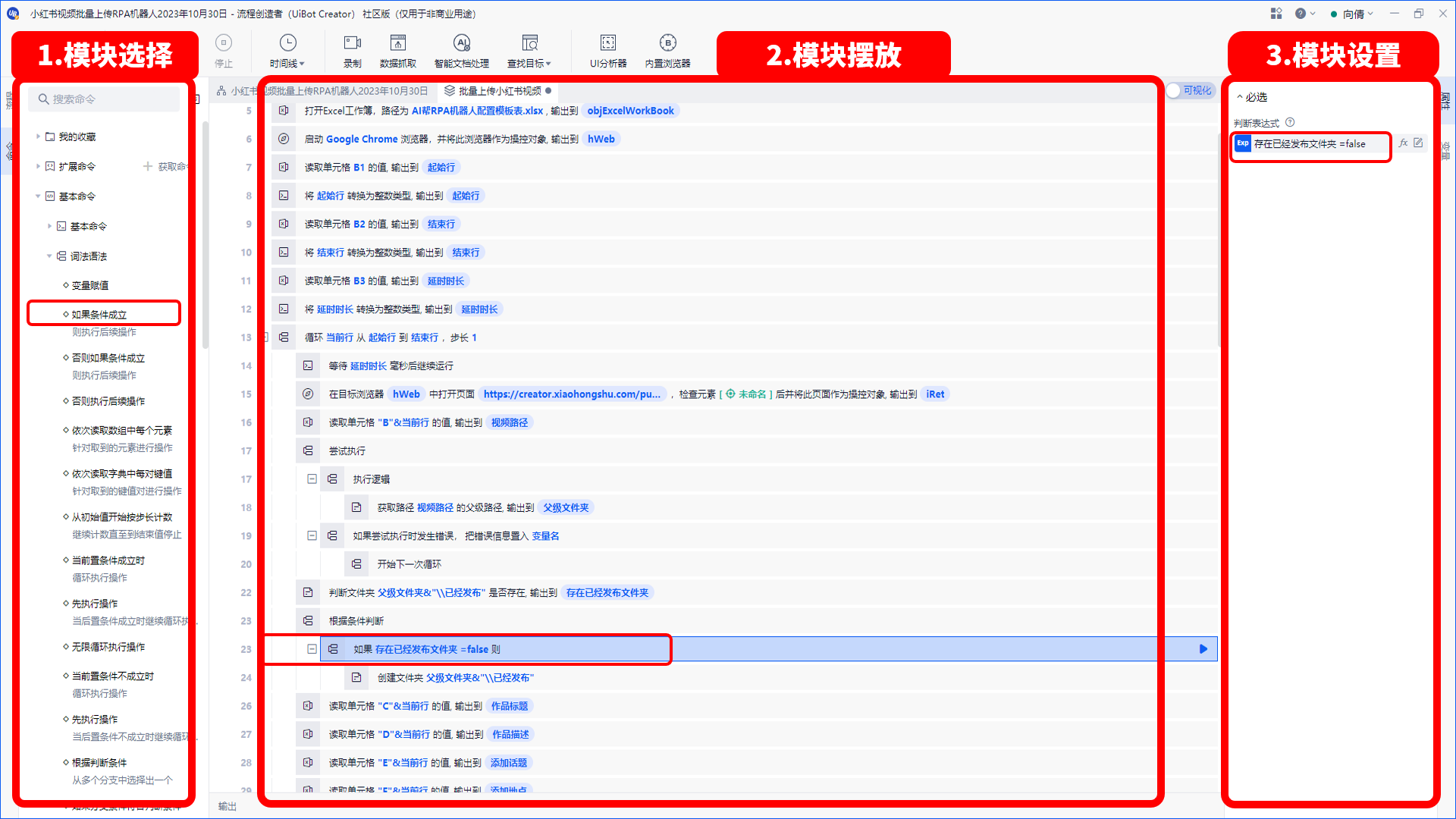The height and width of the screenshot is (819, 1456).
Task: Click the 未命名 target element
Action: coord(746,394)
